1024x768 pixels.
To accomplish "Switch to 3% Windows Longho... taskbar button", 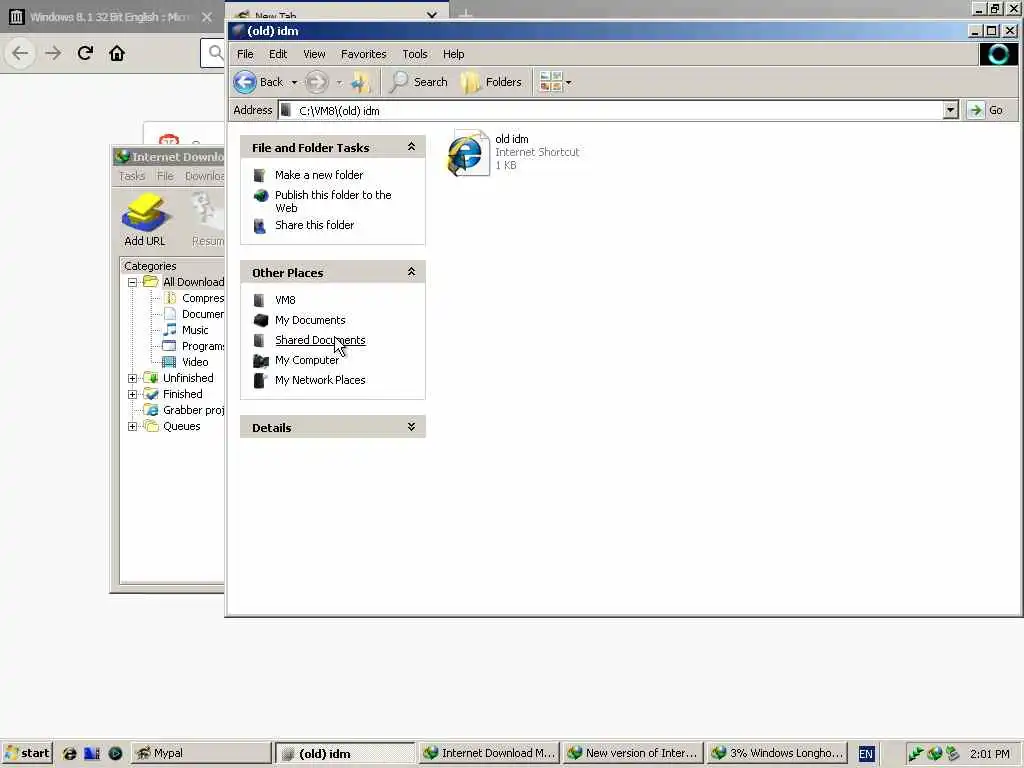I will [778, 753].
